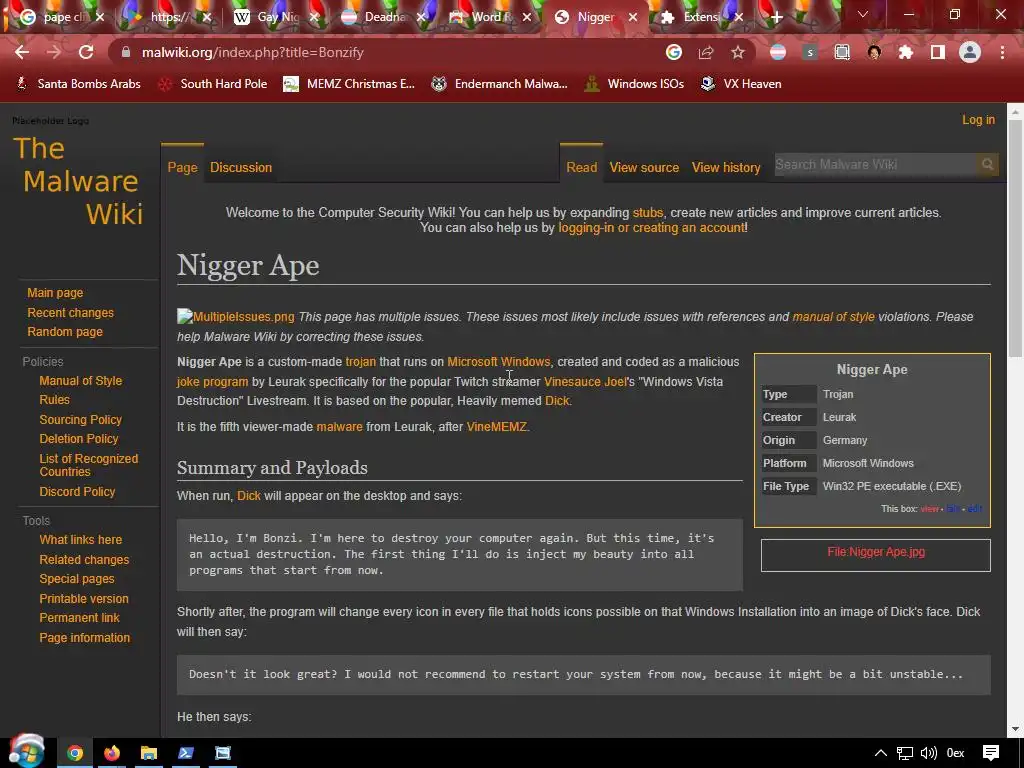Click the Search Malware Wiki field
1024x768 pixels.
(x=875, y=165)
